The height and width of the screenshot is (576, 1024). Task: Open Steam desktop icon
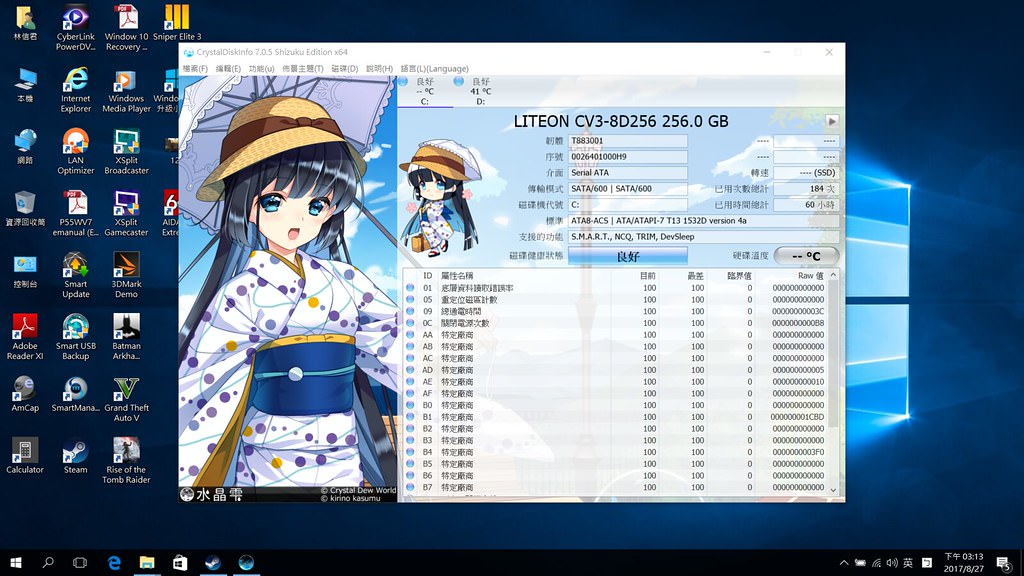point(76,456)
